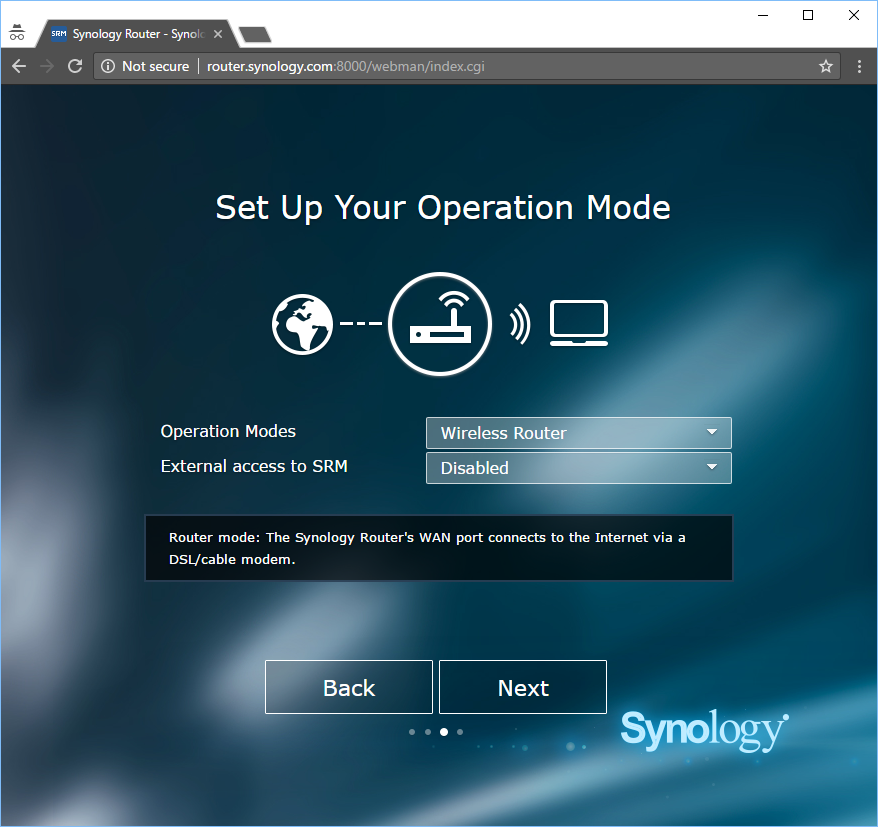Click the highlighted third wizard step dot
This screenshot has width=878, height=827.
(444, 732)
